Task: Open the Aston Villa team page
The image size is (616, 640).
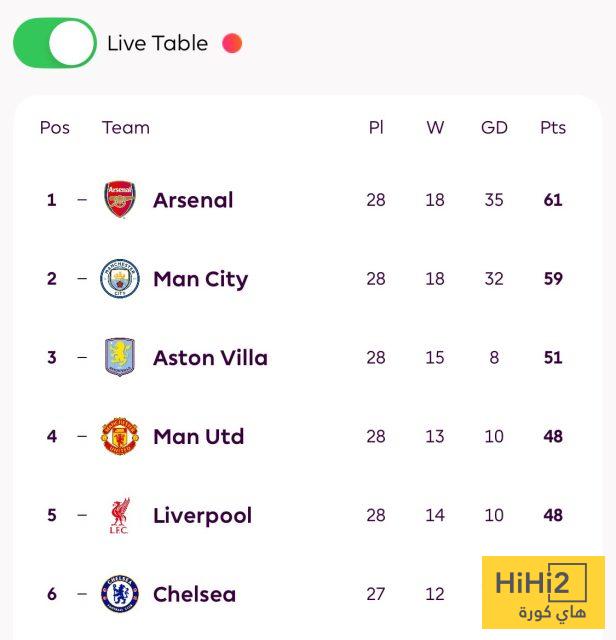Action: tap(210, 358)
